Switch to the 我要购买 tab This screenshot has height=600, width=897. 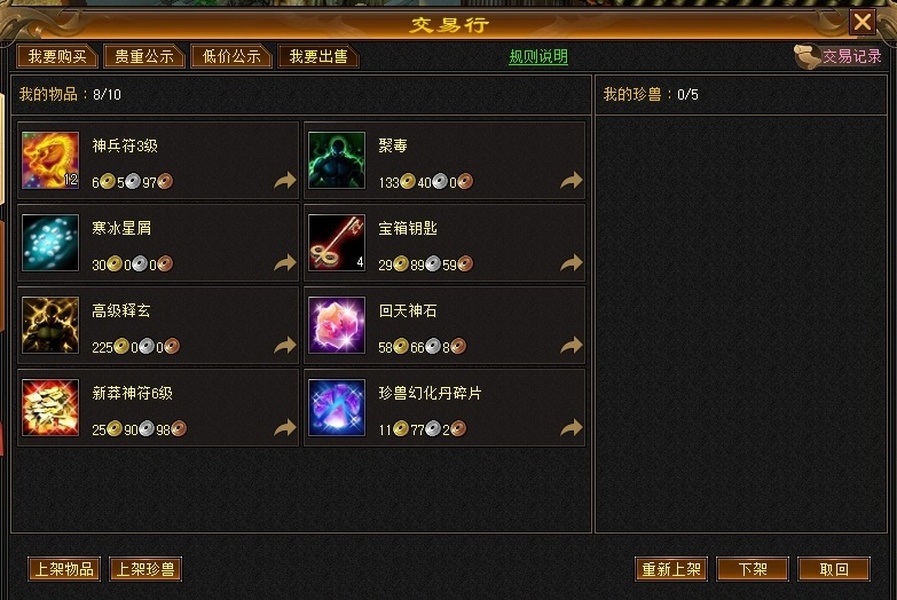pos(57,57)
